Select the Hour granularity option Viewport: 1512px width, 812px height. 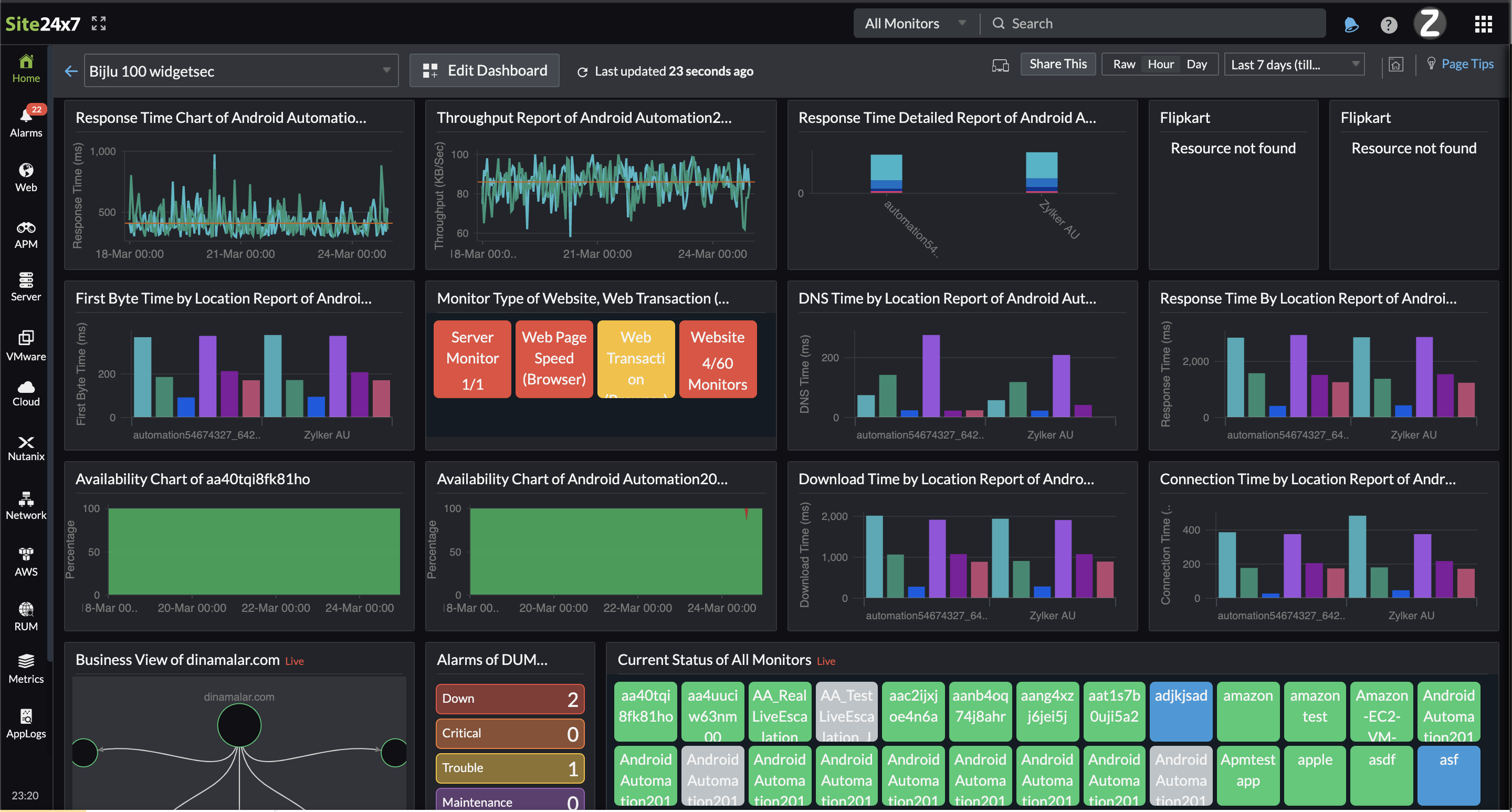[1160, 64]
